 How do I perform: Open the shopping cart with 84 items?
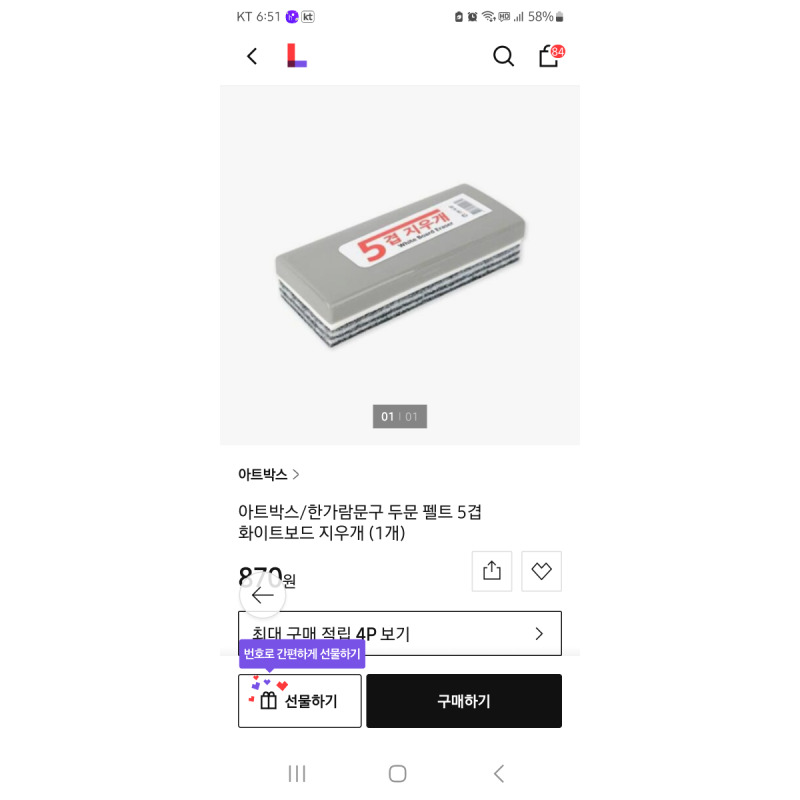pyautogui.click(x=548, y=57)
